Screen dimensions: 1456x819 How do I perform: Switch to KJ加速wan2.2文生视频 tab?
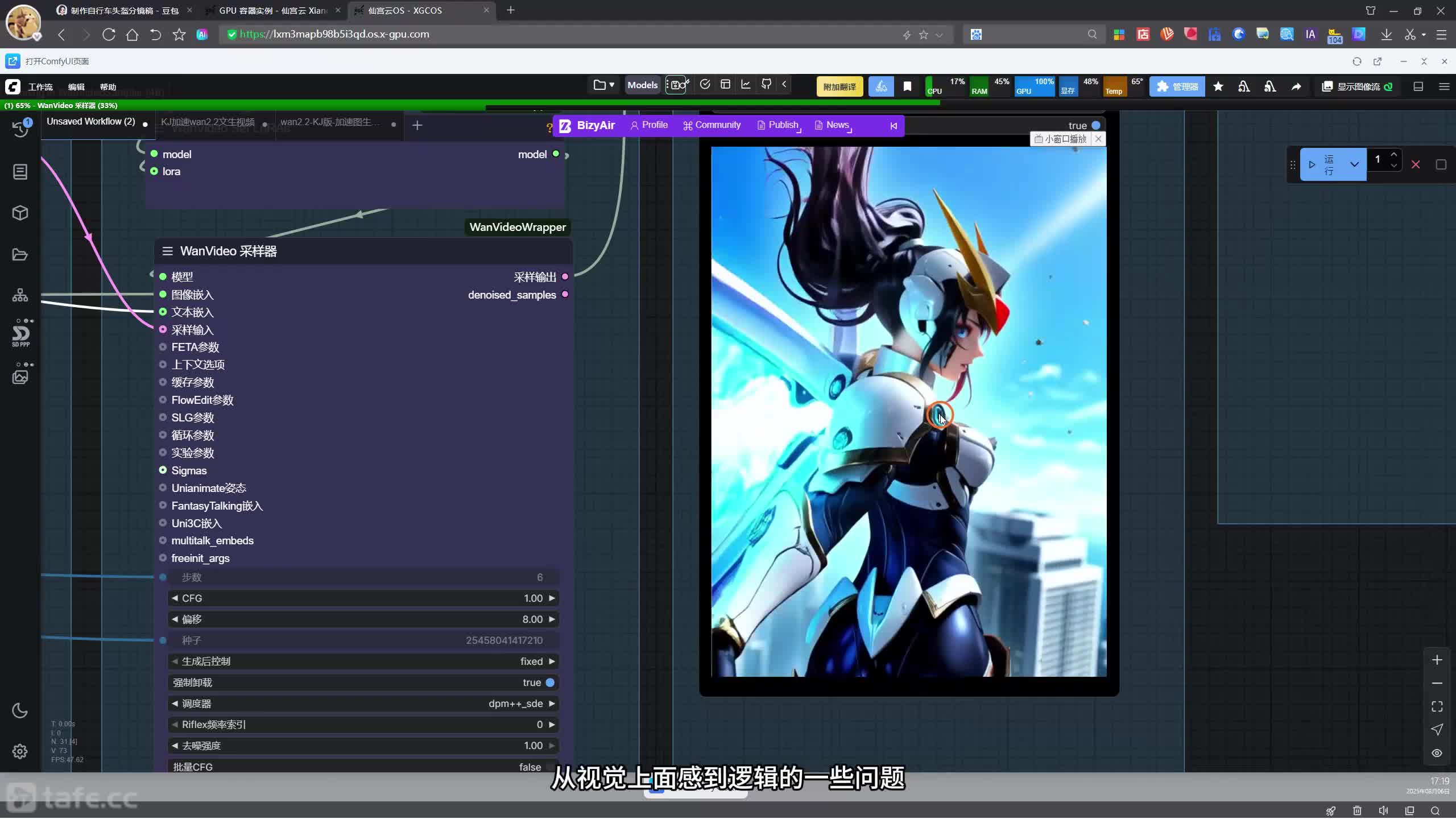click(x=208, y=122)
